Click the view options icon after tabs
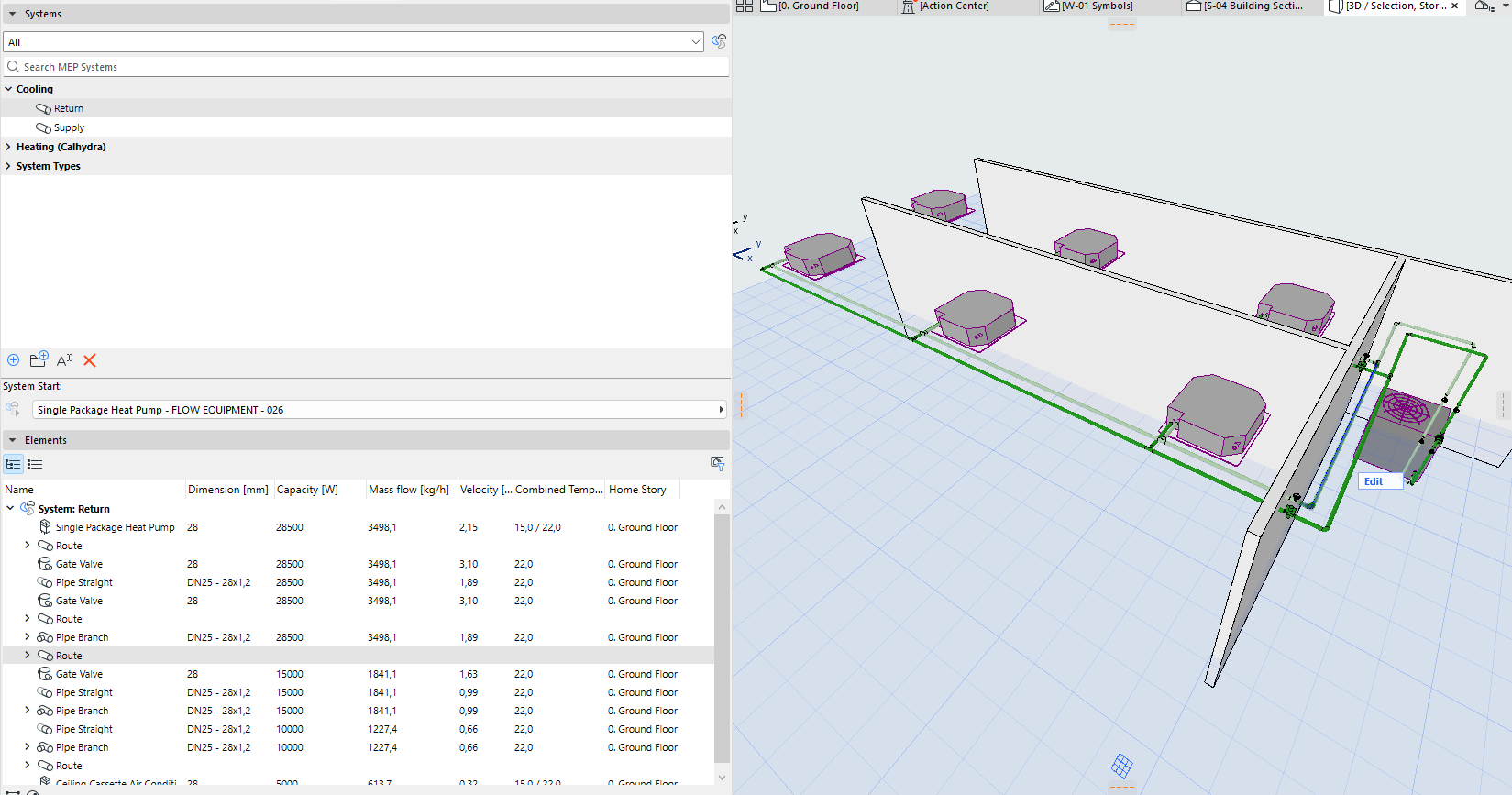Image resolution: width=1512 pixels, height=795 pixels. pos(1484,6)
